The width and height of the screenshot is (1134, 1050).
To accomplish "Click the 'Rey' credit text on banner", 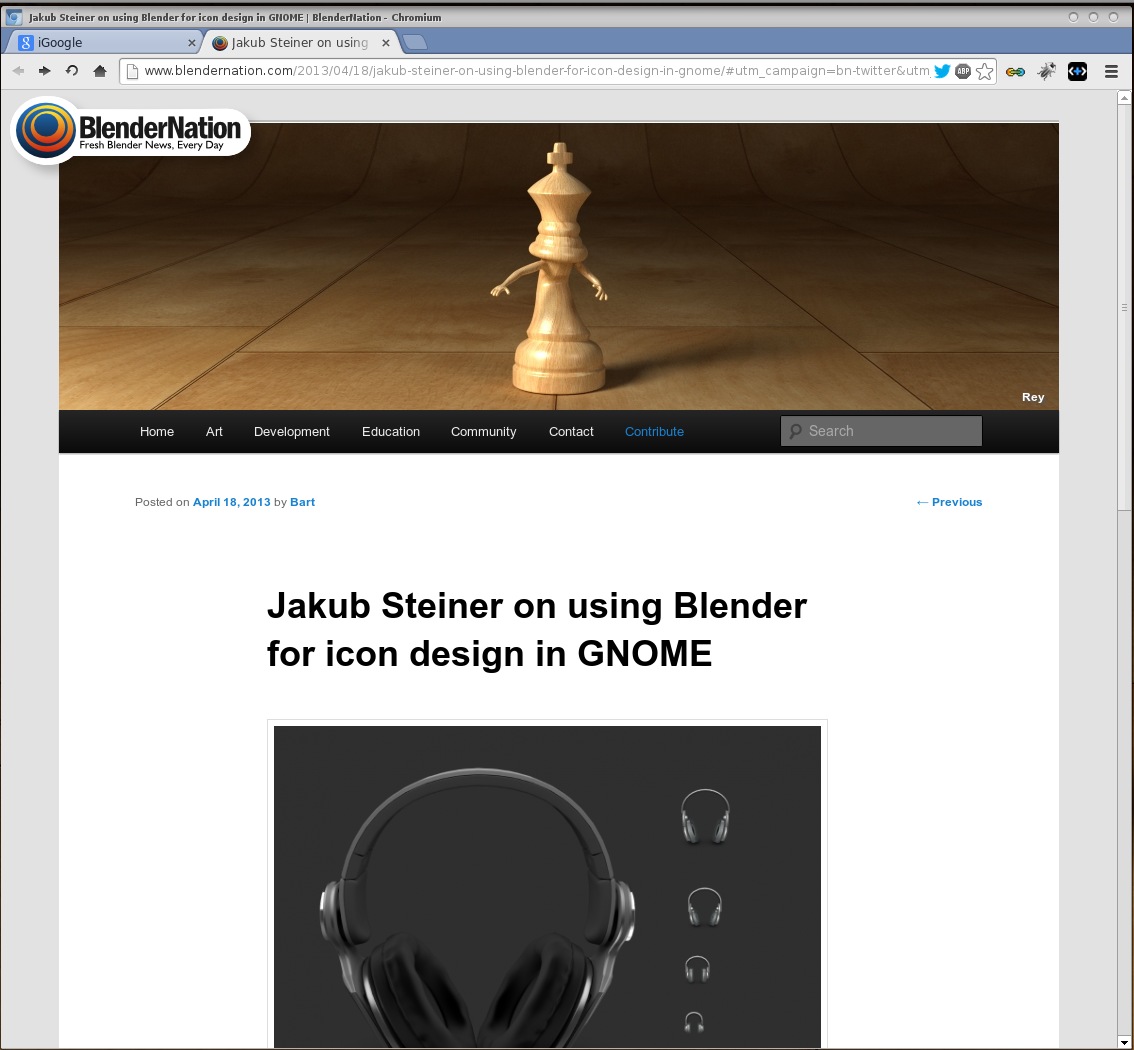I will tap(1033, 397).
